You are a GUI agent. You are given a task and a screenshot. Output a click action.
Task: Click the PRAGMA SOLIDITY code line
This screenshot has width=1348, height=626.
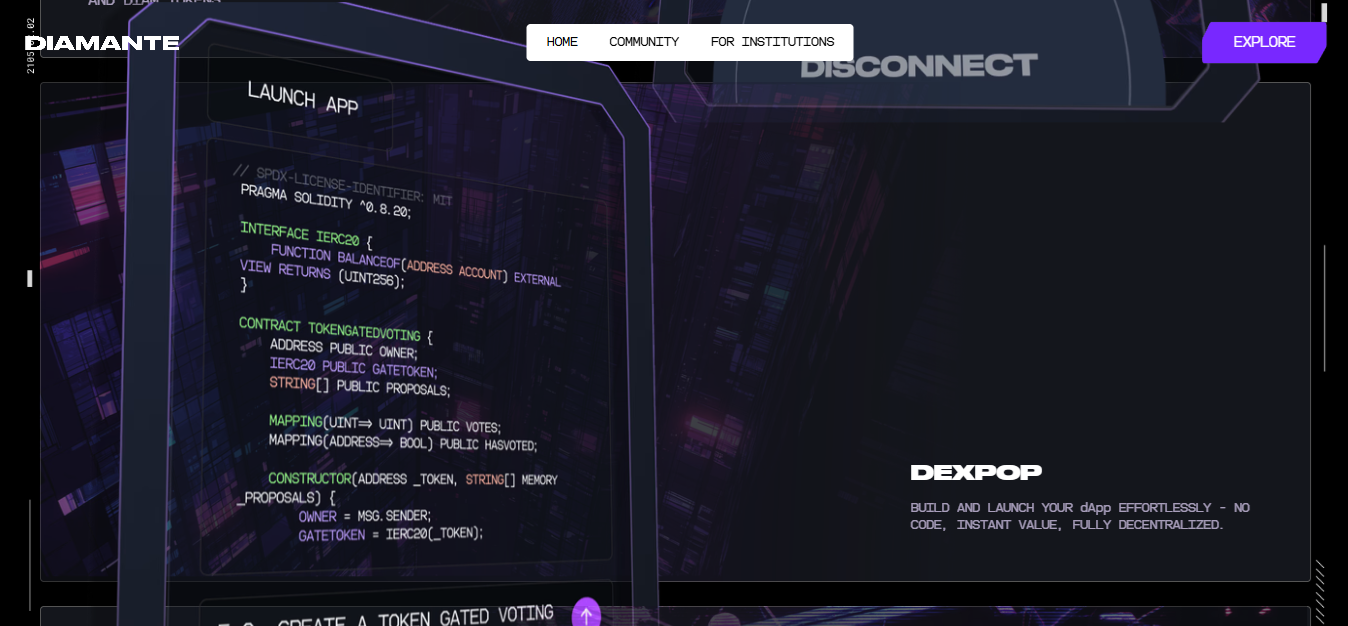coord(326,200)
